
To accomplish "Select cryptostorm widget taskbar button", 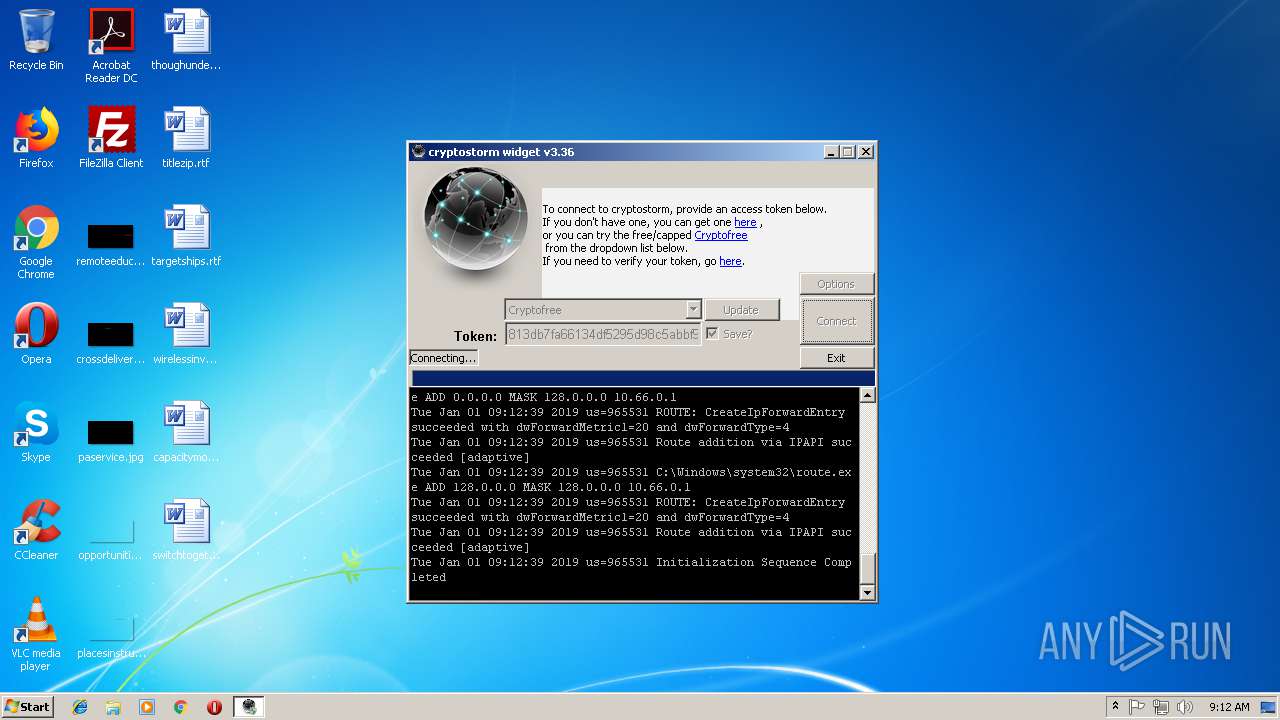I will (x=249, y=707).
